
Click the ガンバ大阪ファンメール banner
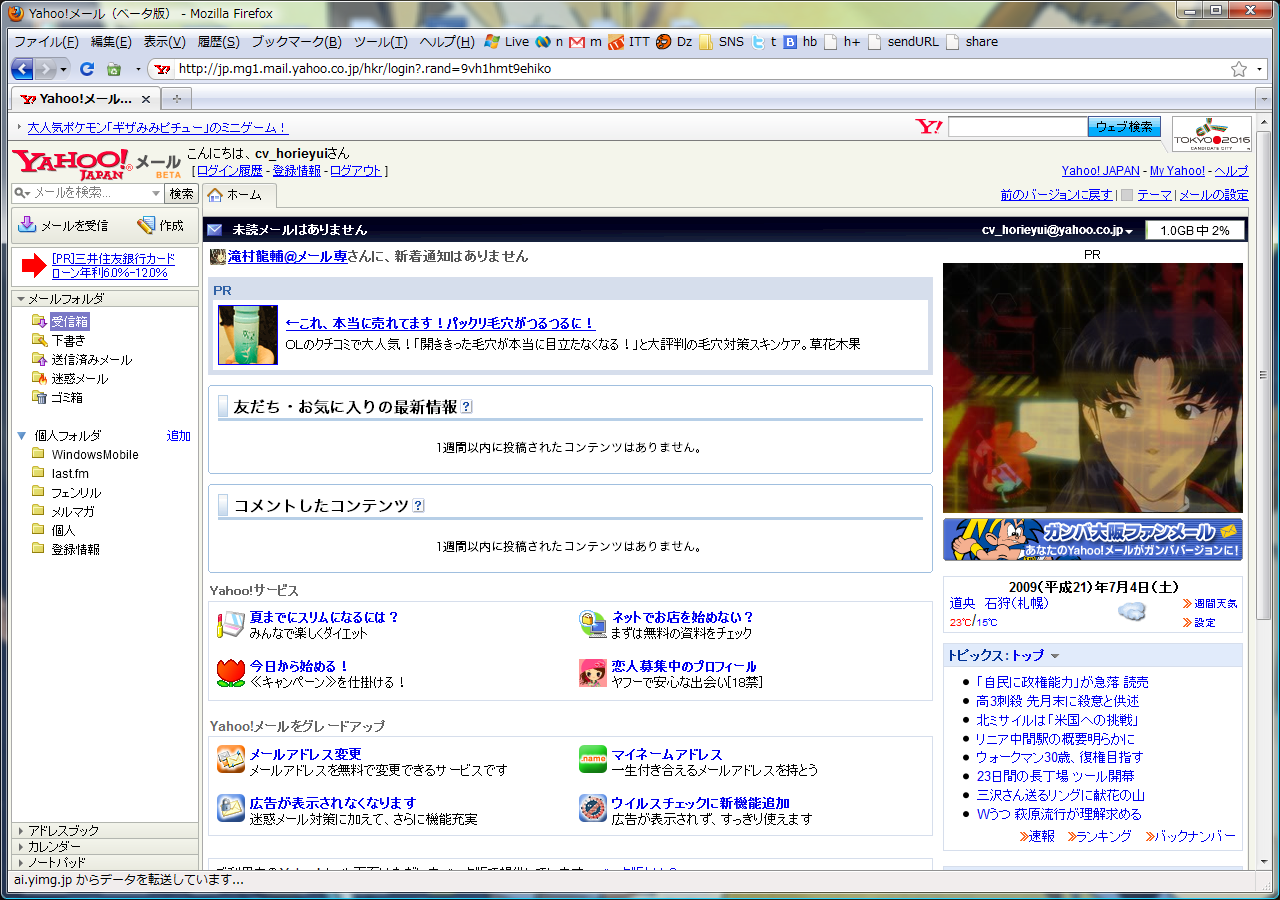[x=1093, y=539]
